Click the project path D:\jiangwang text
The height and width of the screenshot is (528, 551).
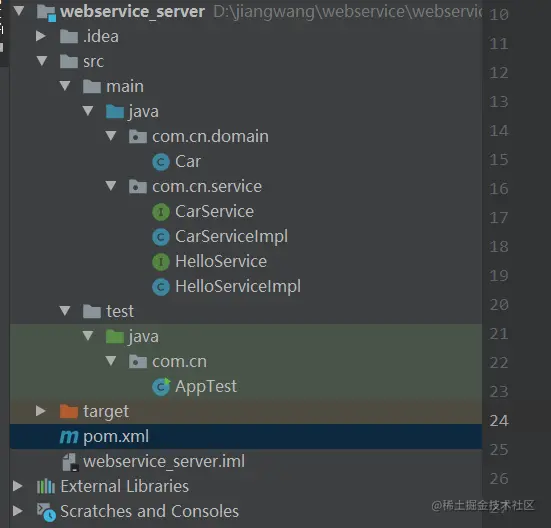click(348, 12)
